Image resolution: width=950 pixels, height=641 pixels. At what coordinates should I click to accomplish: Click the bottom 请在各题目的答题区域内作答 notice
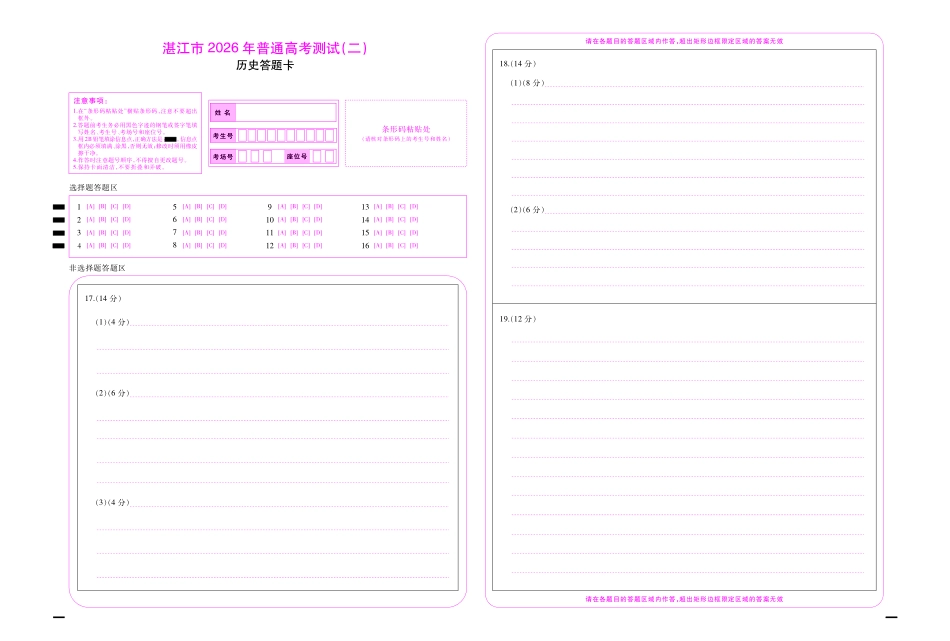click(x=684, y=599)
